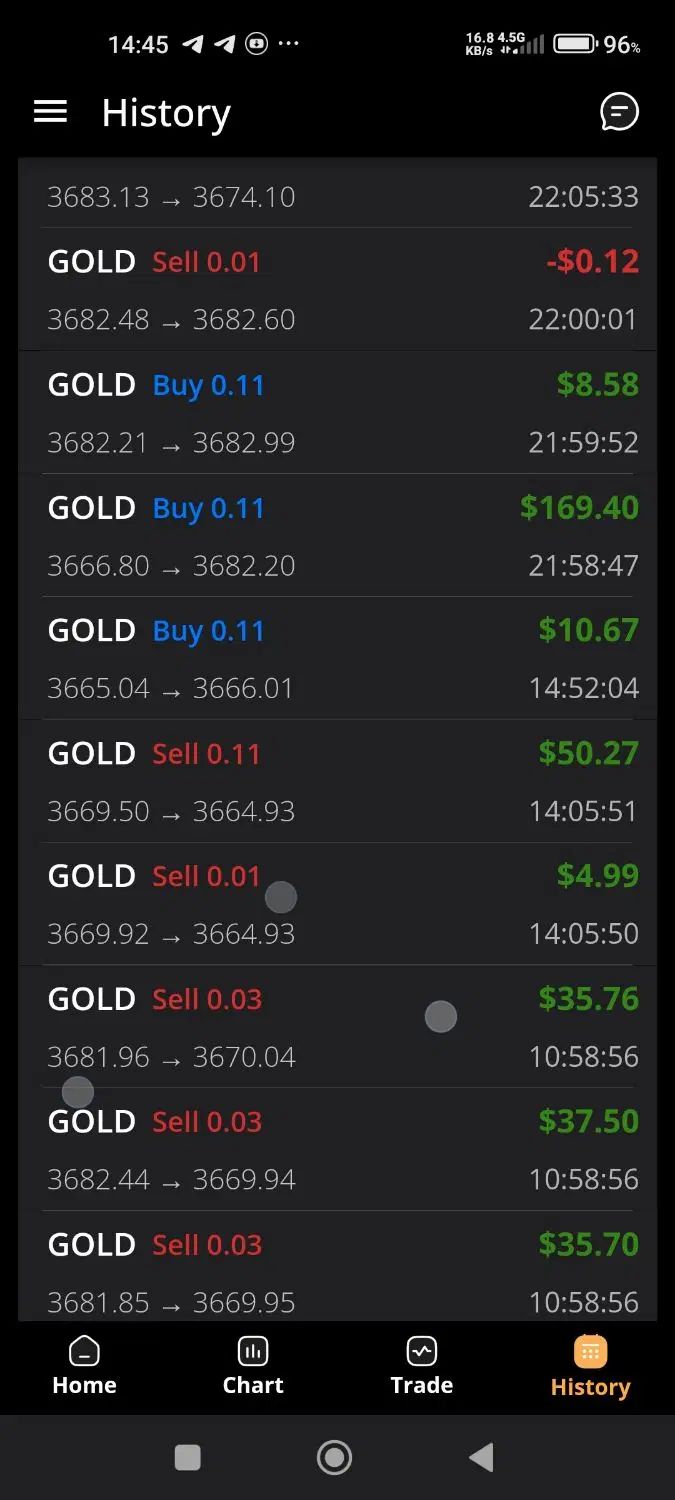
Task: Open GOLD Sell 0.03 trade with $35.70
Action: point(337,1267)
